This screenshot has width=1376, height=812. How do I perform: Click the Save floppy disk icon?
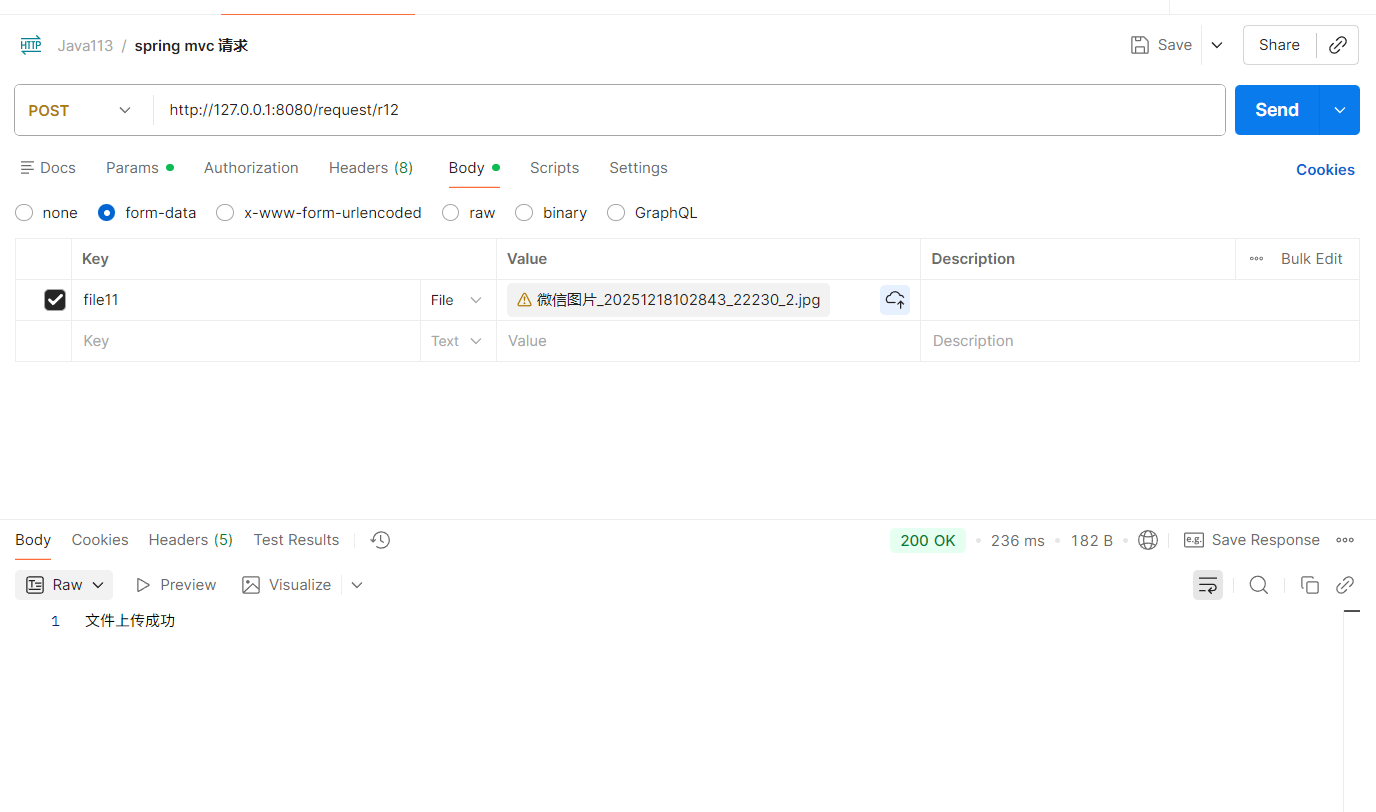coord(1139,45)
